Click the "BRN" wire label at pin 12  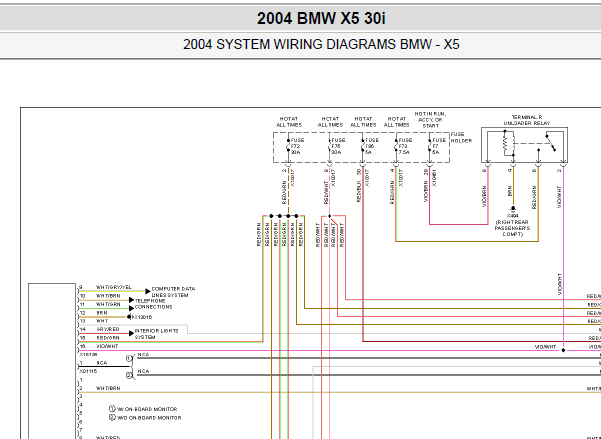pos(102,313)
